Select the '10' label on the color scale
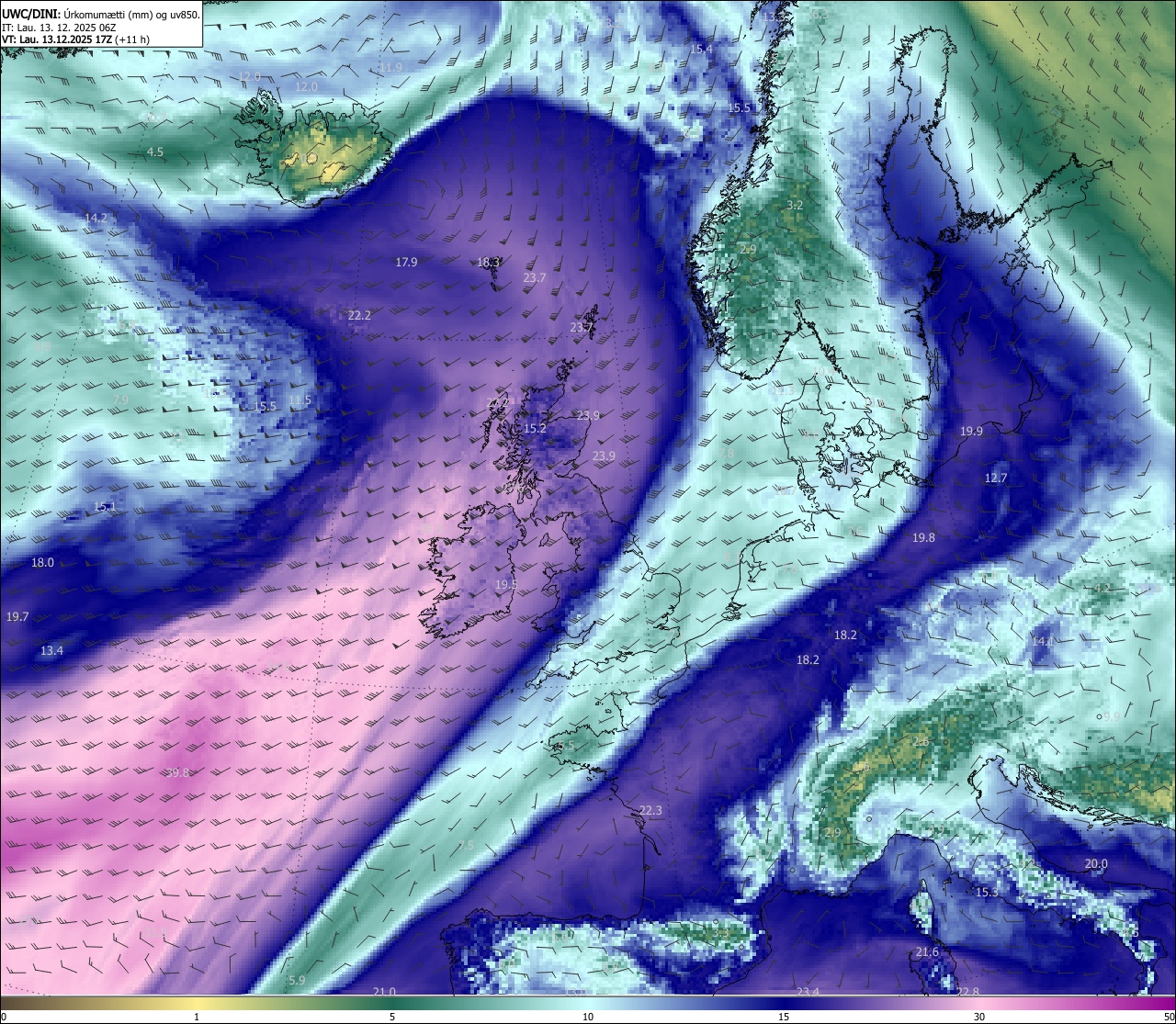 tap(588, 1017)
